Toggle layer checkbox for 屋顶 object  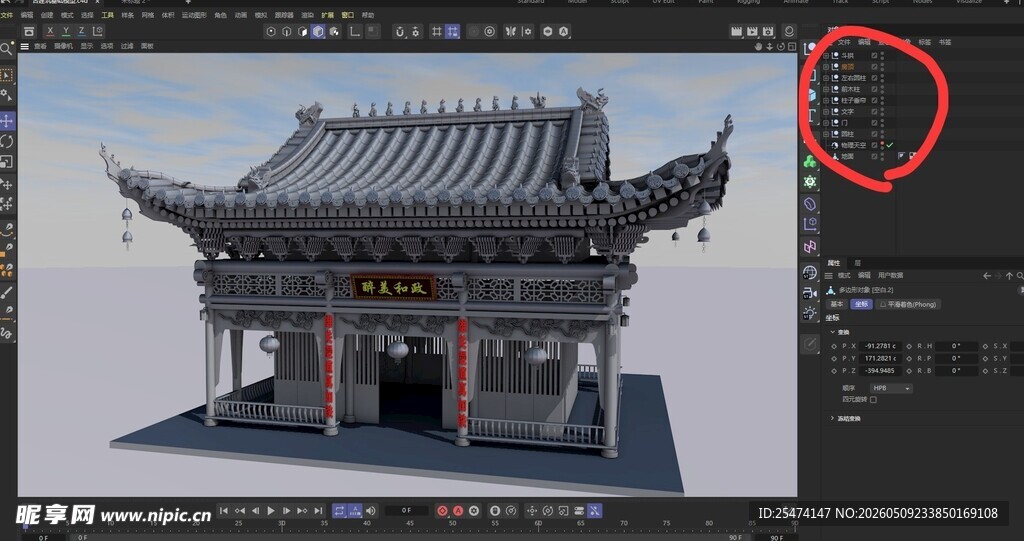tap(874, 67)
